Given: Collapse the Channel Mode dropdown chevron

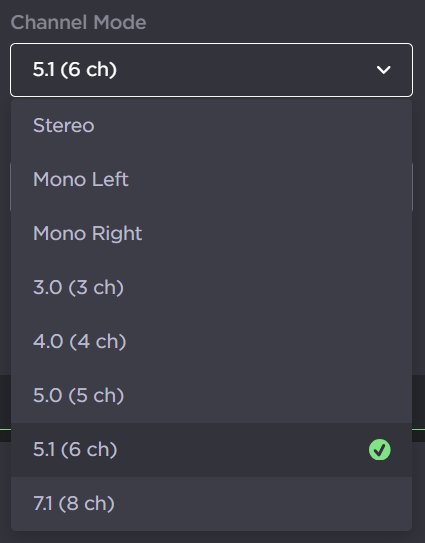Looking at the screenshot, I should tap(383, 70).
